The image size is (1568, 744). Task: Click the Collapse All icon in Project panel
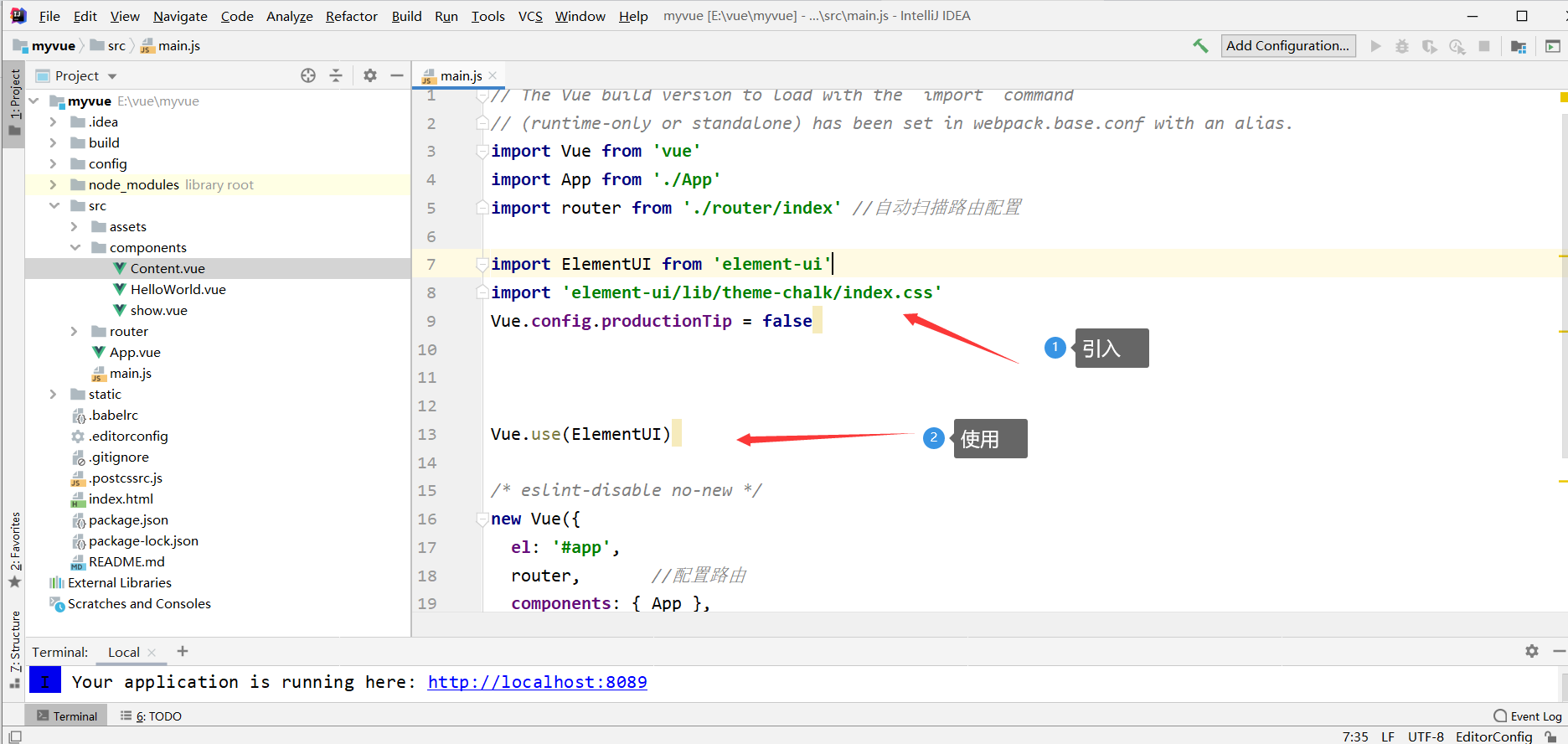[x=336, y=75]
